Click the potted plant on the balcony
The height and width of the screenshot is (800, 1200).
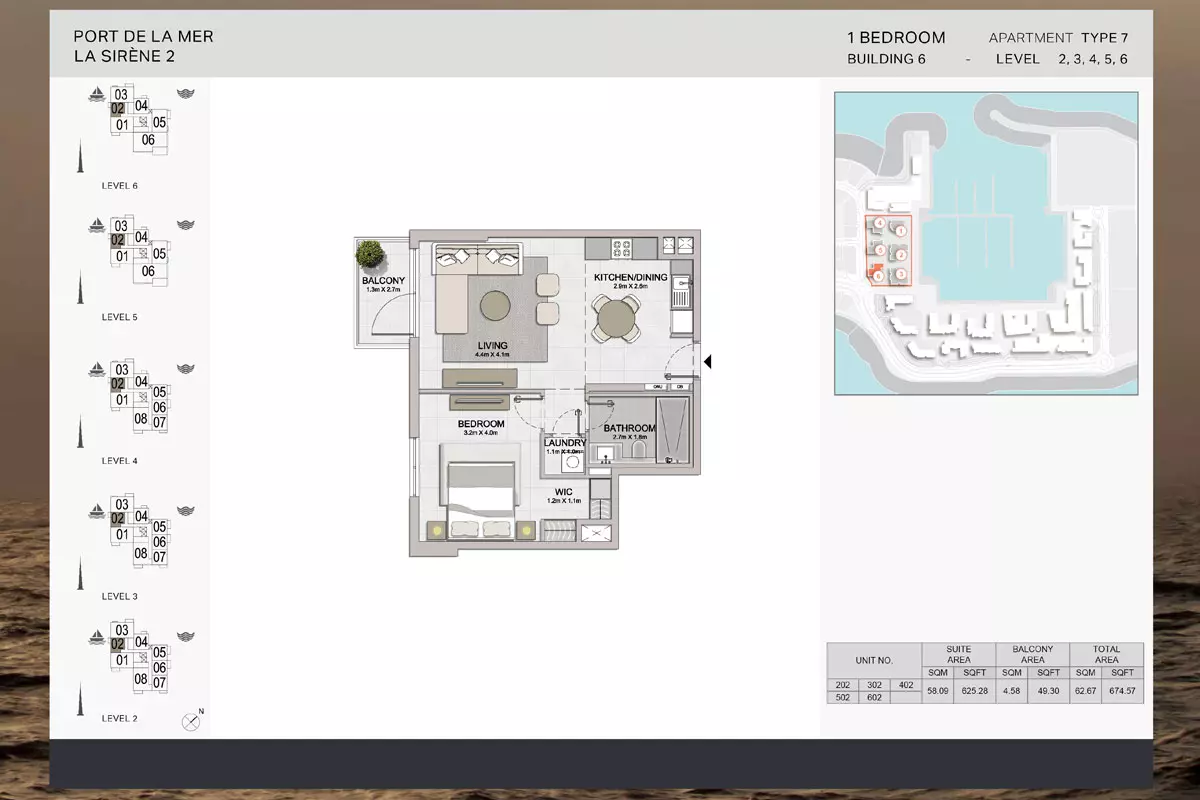[369, 255]
